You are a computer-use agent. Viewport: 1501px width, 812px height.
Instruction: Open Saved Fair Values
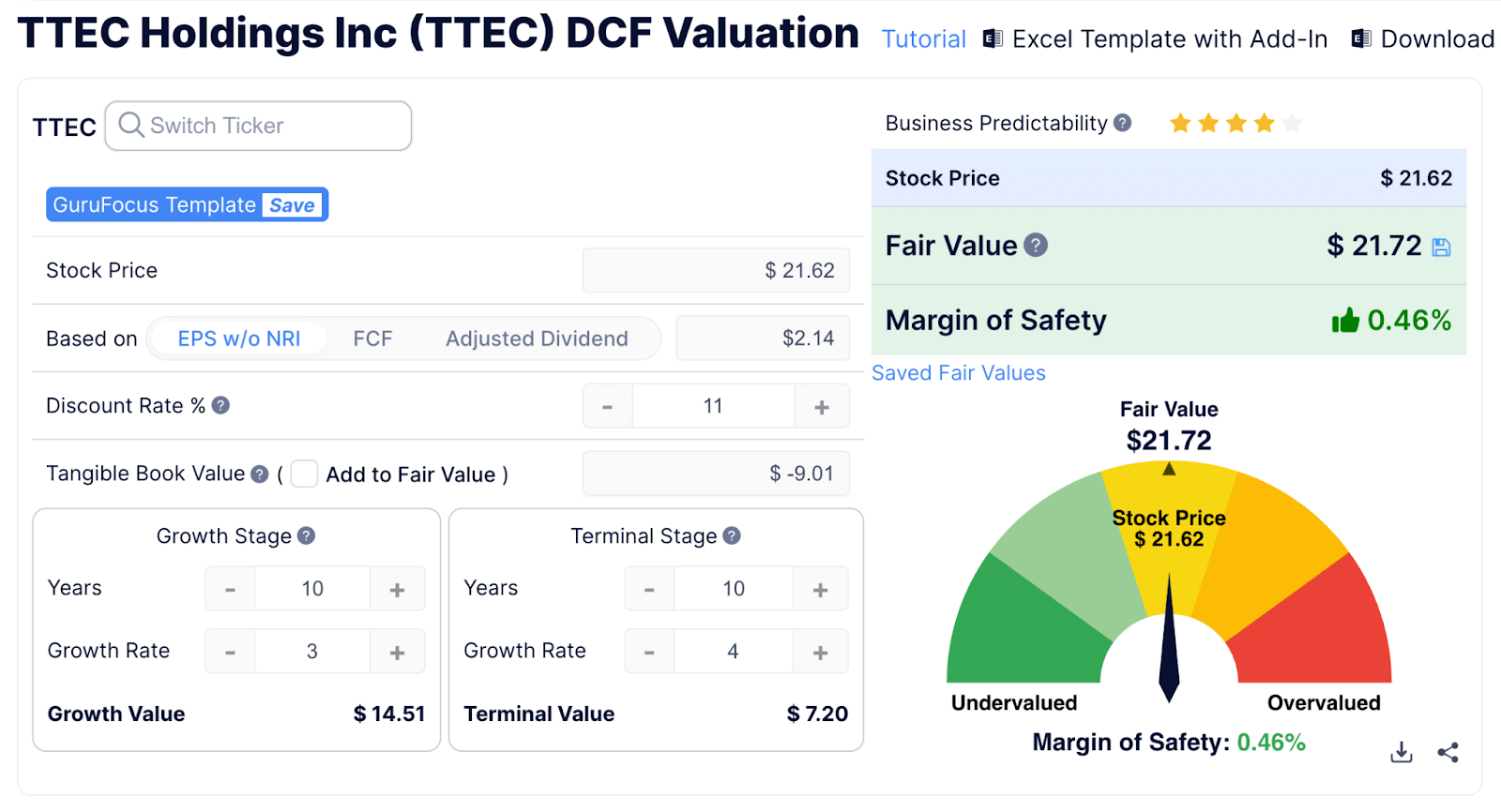point(958,372)
